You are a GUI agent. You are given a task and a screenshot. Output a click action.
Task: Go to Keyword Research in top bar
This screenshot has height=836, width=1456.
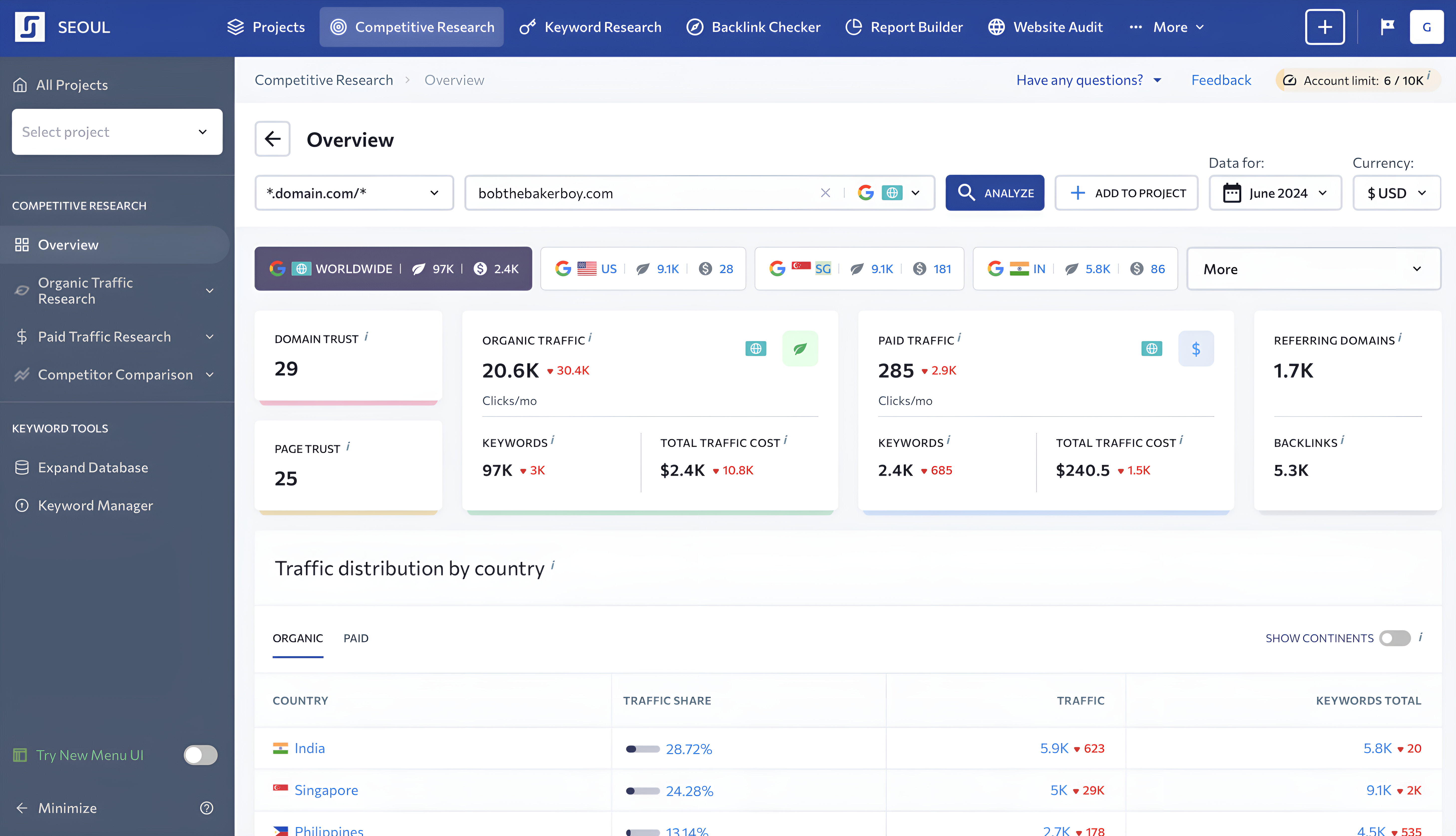coord(590,27)
